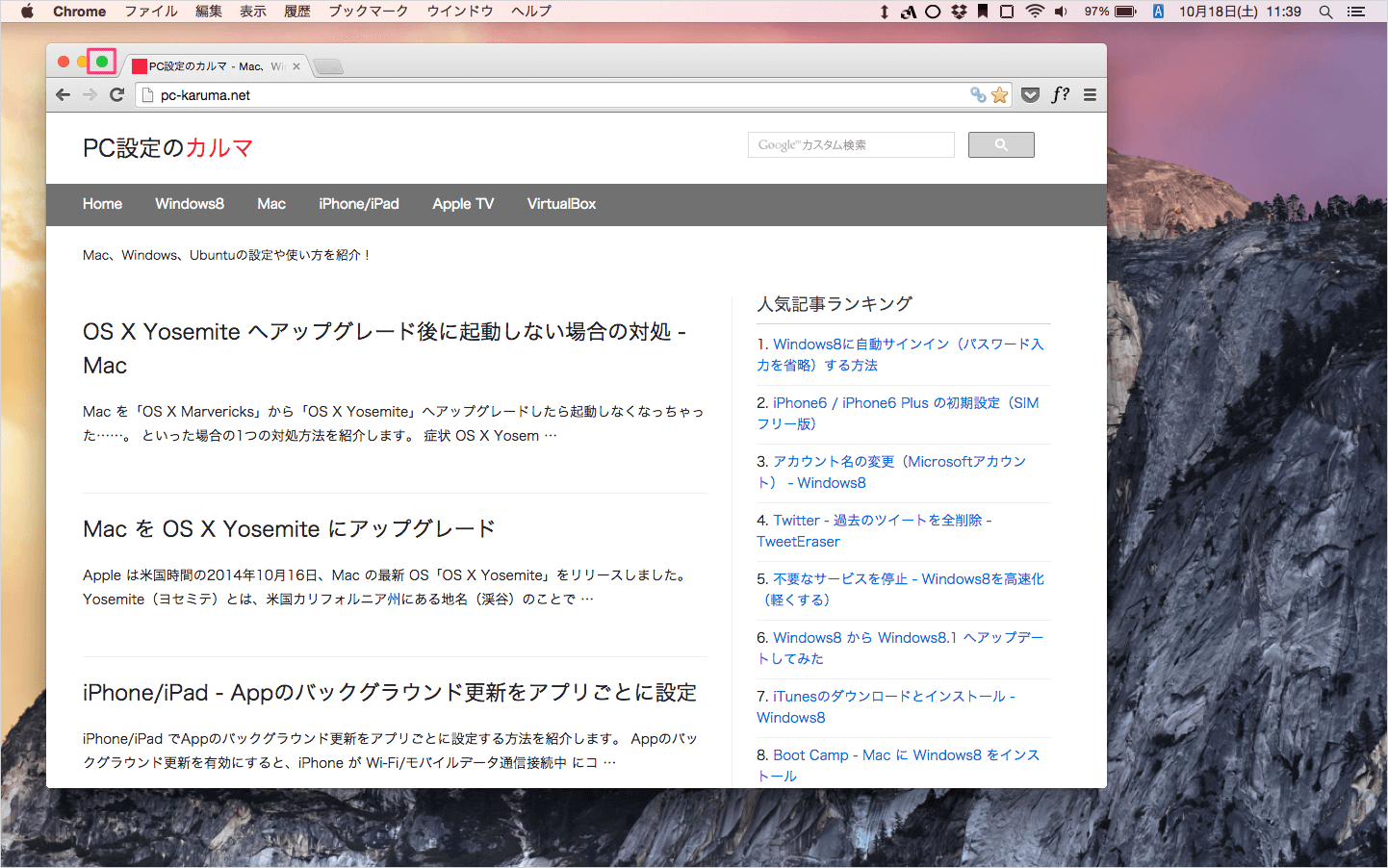This screenshot has width=1388, height=868.
Task: Click the bookmark-shaped menu bar icon
Action: coord(983,12)
